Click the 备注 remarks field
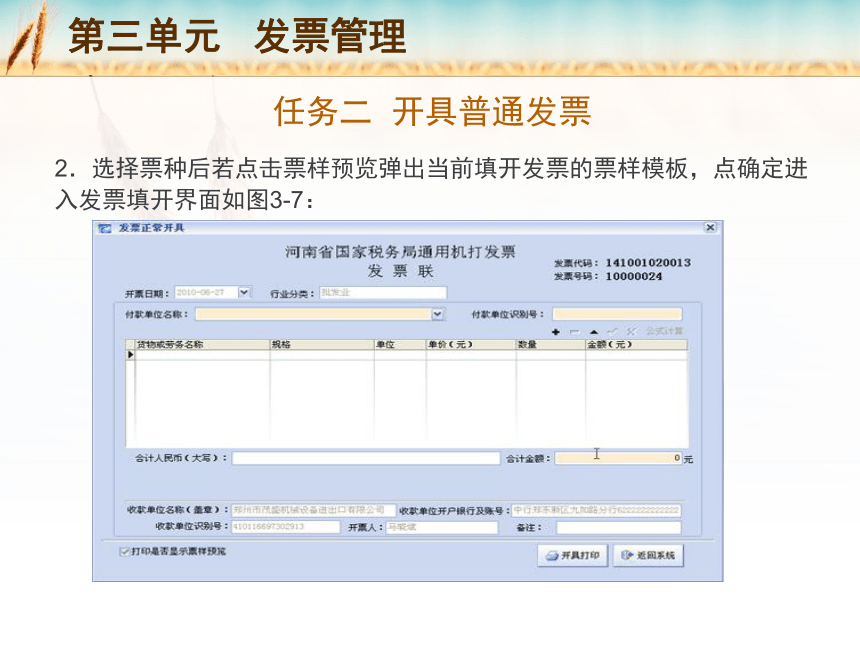 coord(619,527)
